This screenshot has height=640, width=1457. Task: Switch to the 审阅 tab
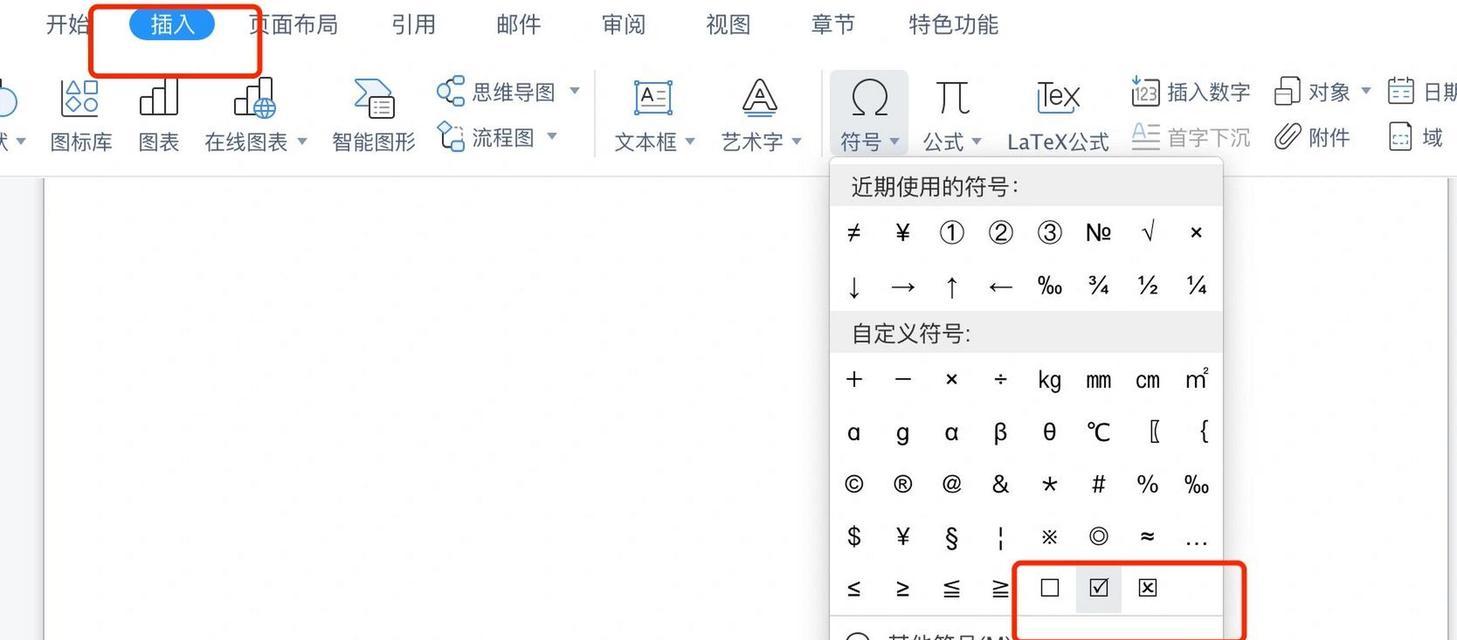(624, 25)
